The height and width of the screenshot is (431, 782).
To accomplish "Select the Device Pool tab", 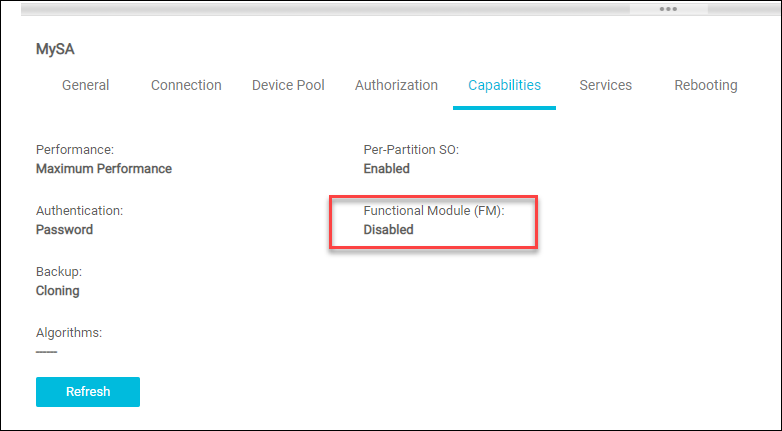I will tap(288, 85).
